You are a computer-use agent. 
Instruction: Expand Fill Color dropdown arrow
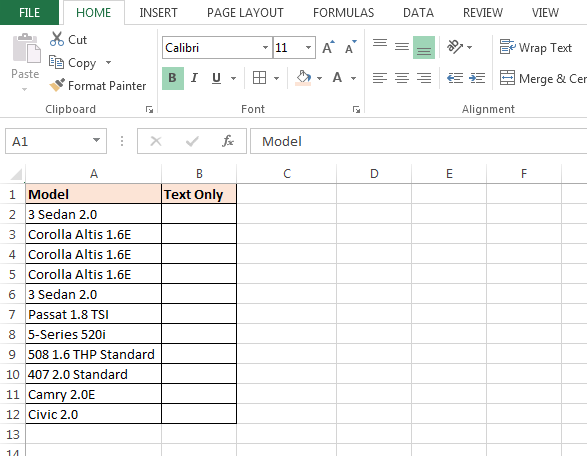(319, 78)
